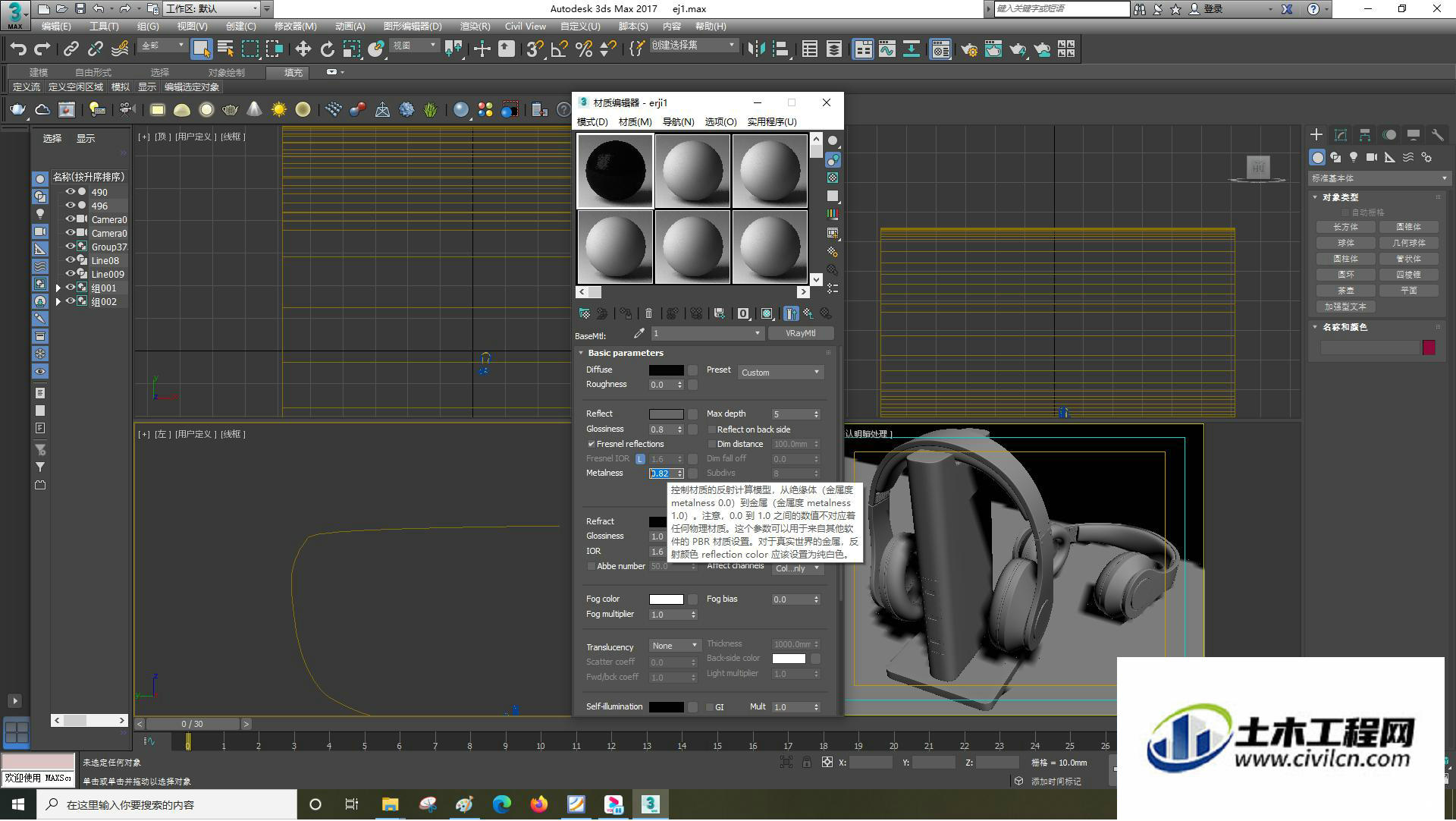Open the 创建选择集 dropdown
The image size is (1456, 821).
[x=693, y=46]
